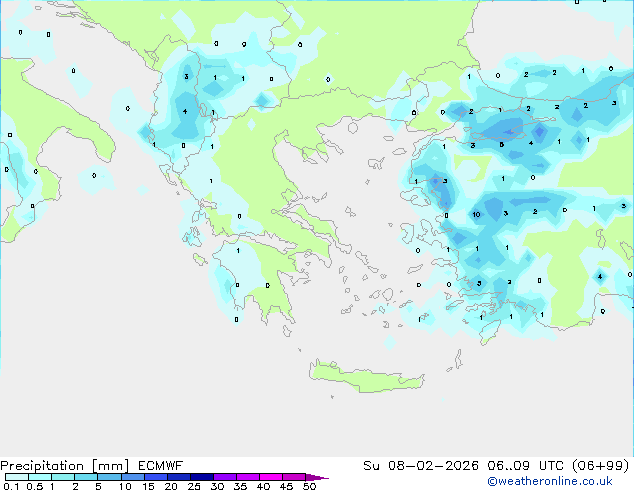Click the '0.1' legend scale label
The image size is (634, 490).
tap(11, 486)
